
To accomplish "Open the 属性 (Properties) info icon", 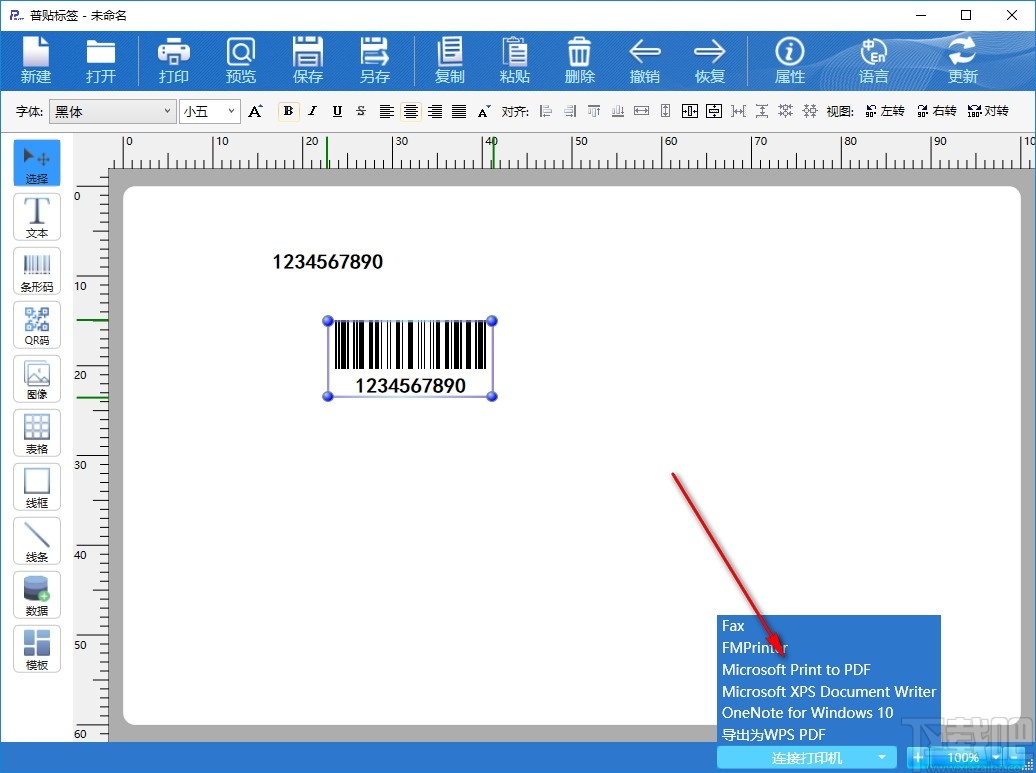I will point(790,60).
